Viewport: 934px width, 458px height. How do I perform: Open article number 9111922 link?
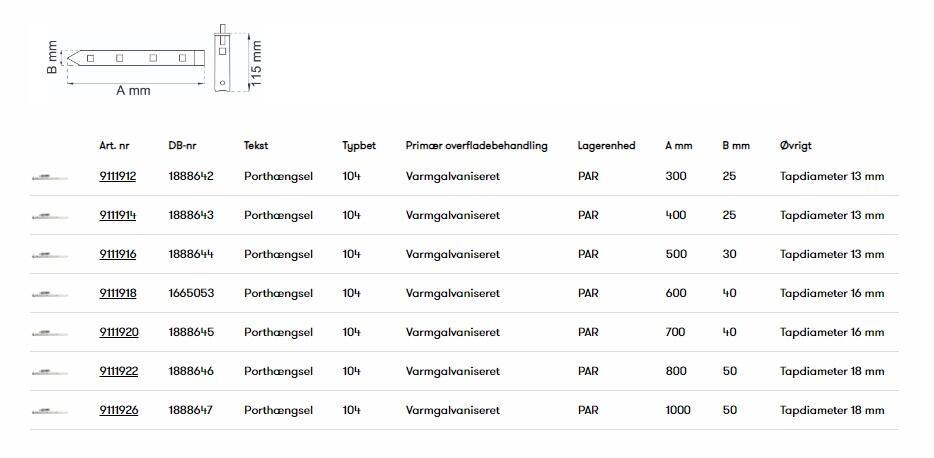(118, 371)
